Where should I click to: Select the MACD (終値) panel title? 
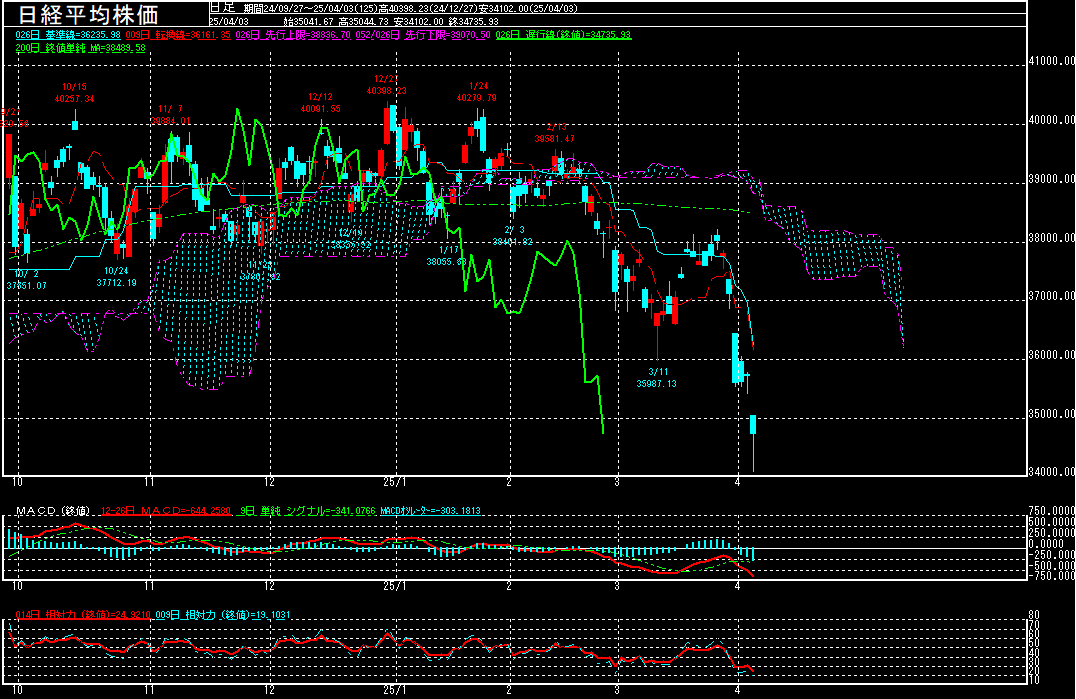(53, 511)
